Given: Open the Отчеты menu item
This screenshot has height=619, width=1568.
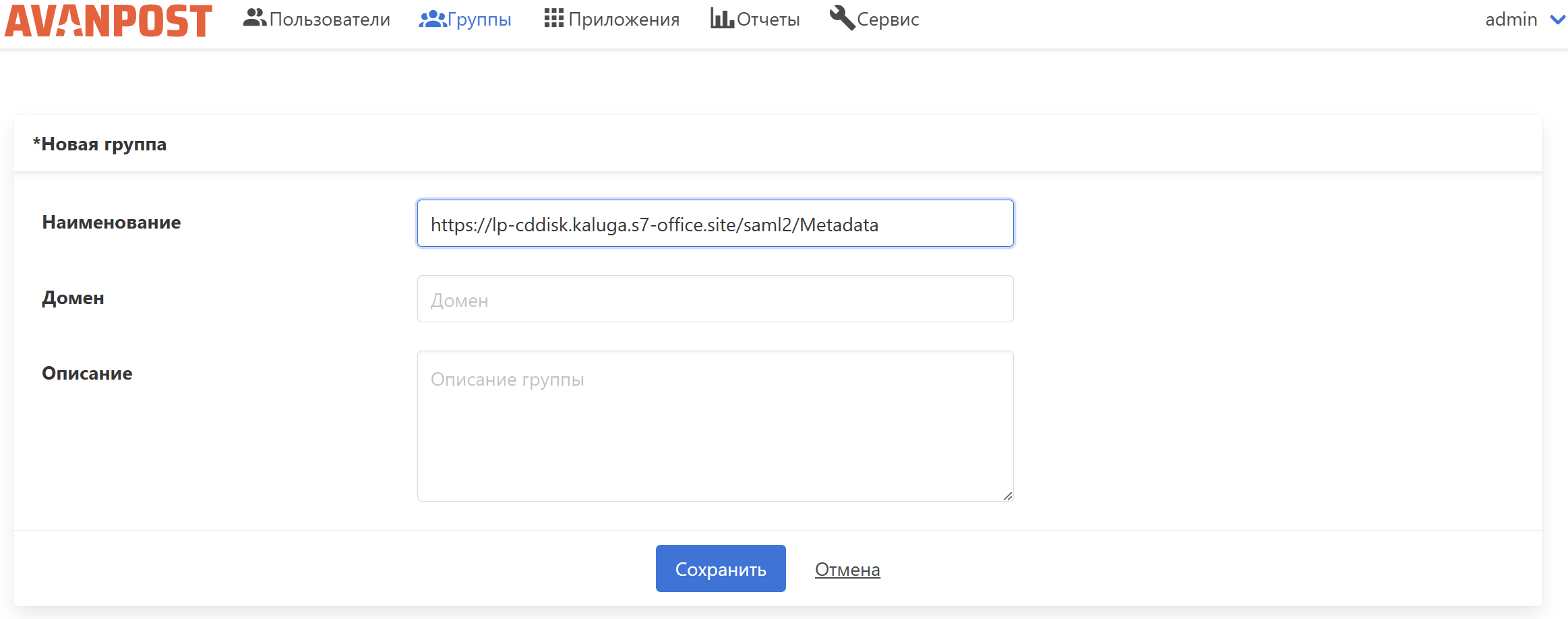Looking at the screenshot, I should pos(768,20).
